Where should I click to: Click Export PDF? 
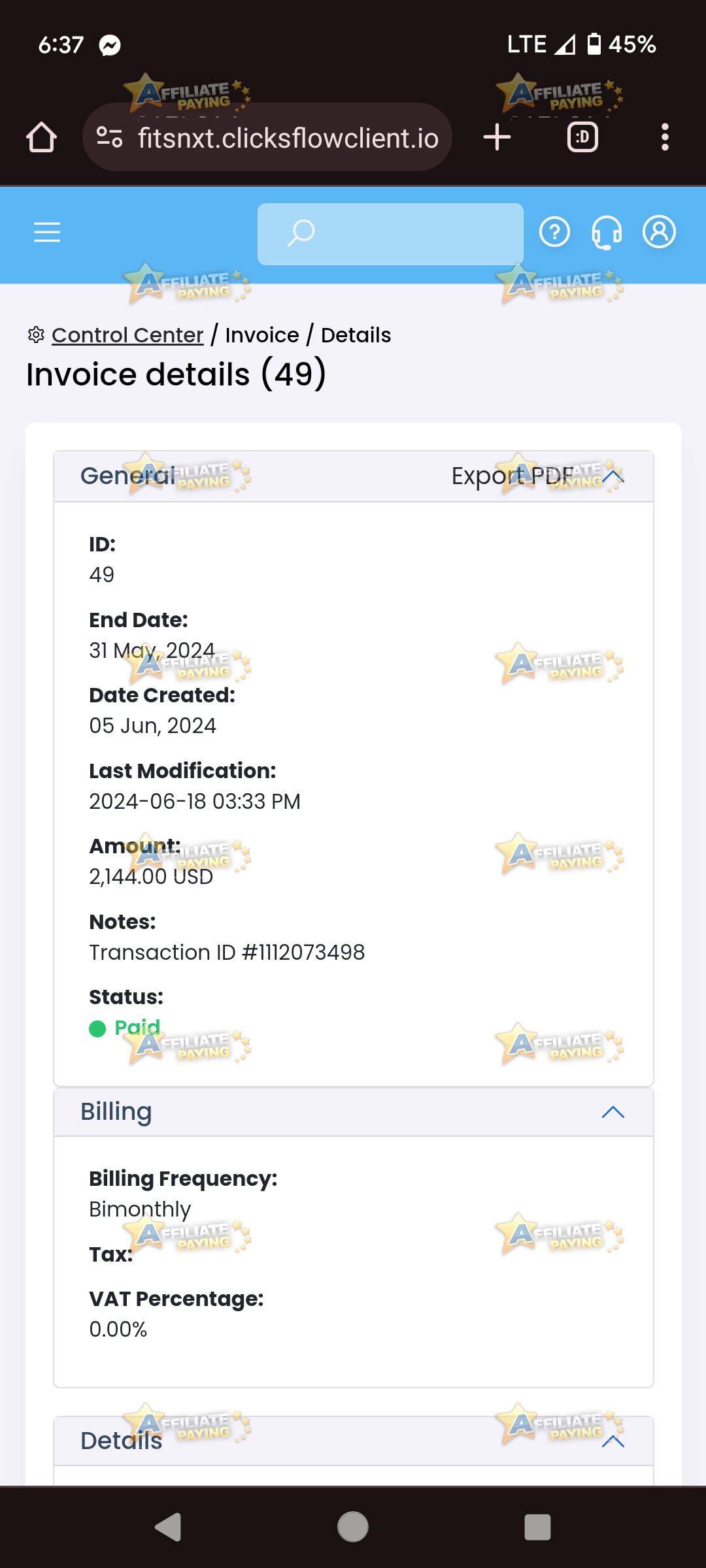click(x=513, y=476)
